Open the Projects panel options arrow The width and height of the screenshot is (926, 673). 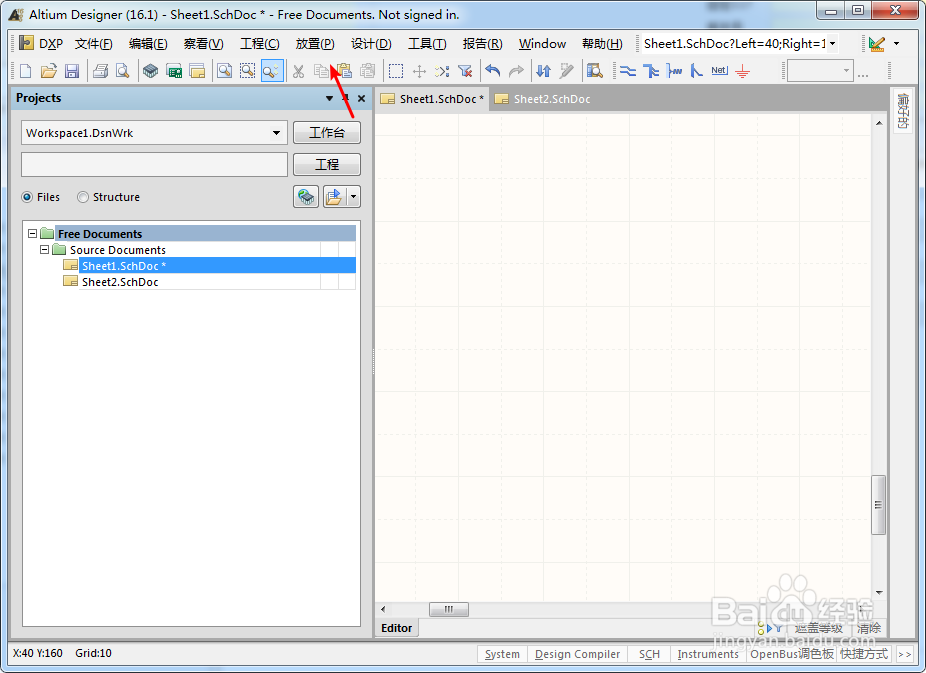330,99
